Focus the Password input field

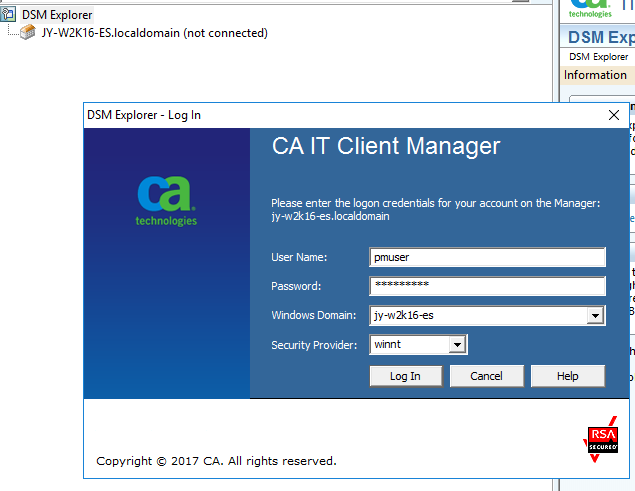488,286
